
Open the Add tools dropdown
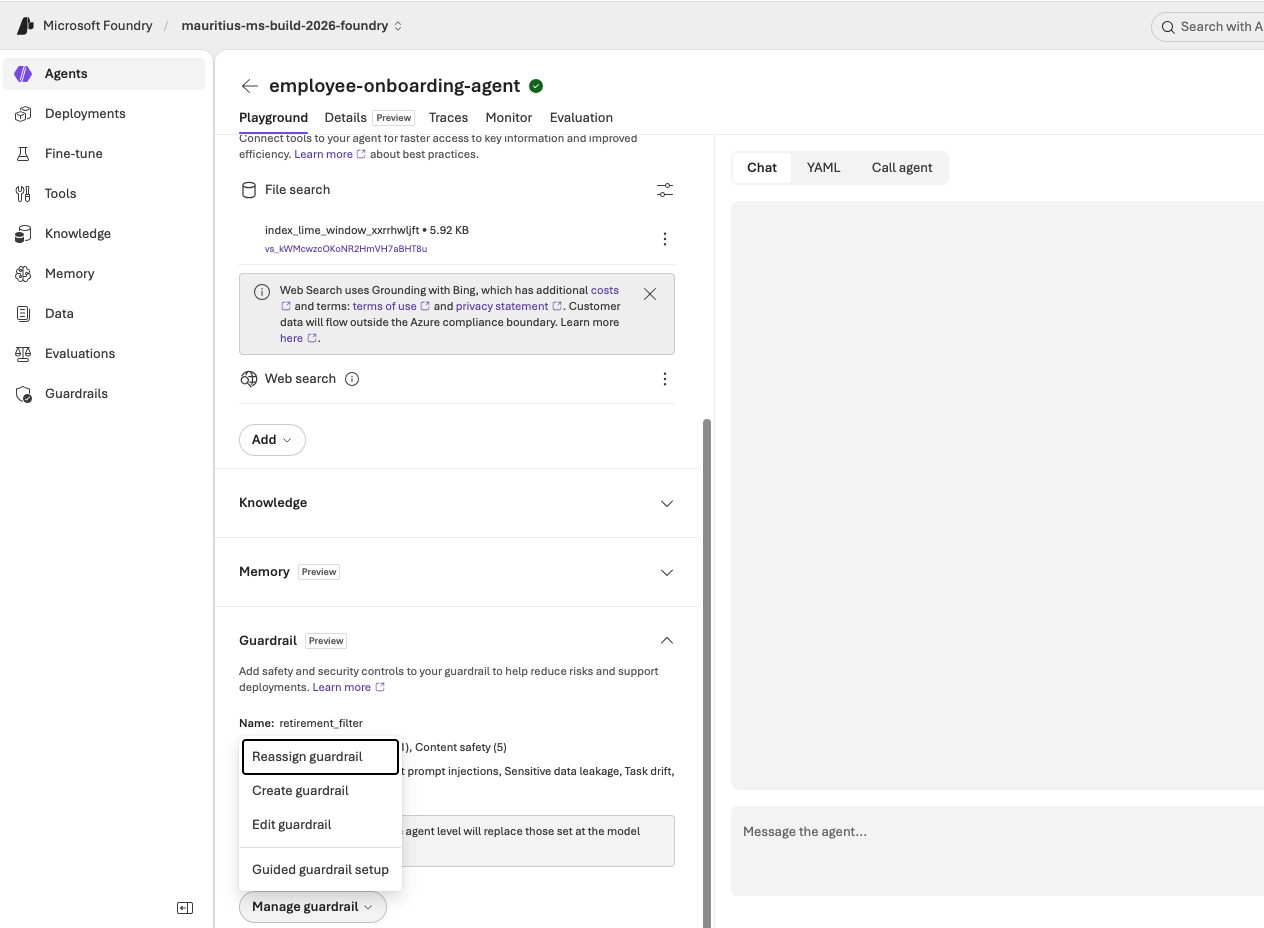pyautogui.click(x=272, y=440)
